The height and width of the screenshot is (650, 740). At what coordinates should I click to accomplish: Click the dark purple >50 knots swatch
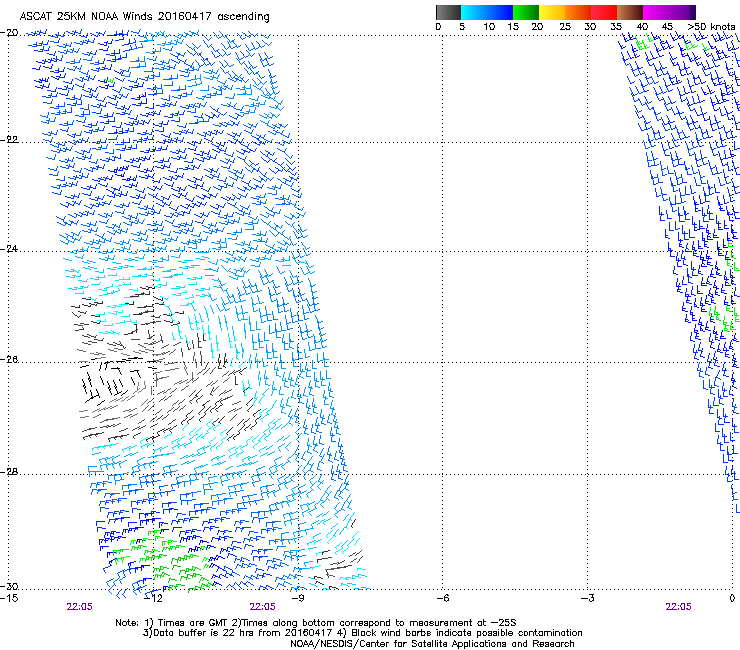point(693,12)
